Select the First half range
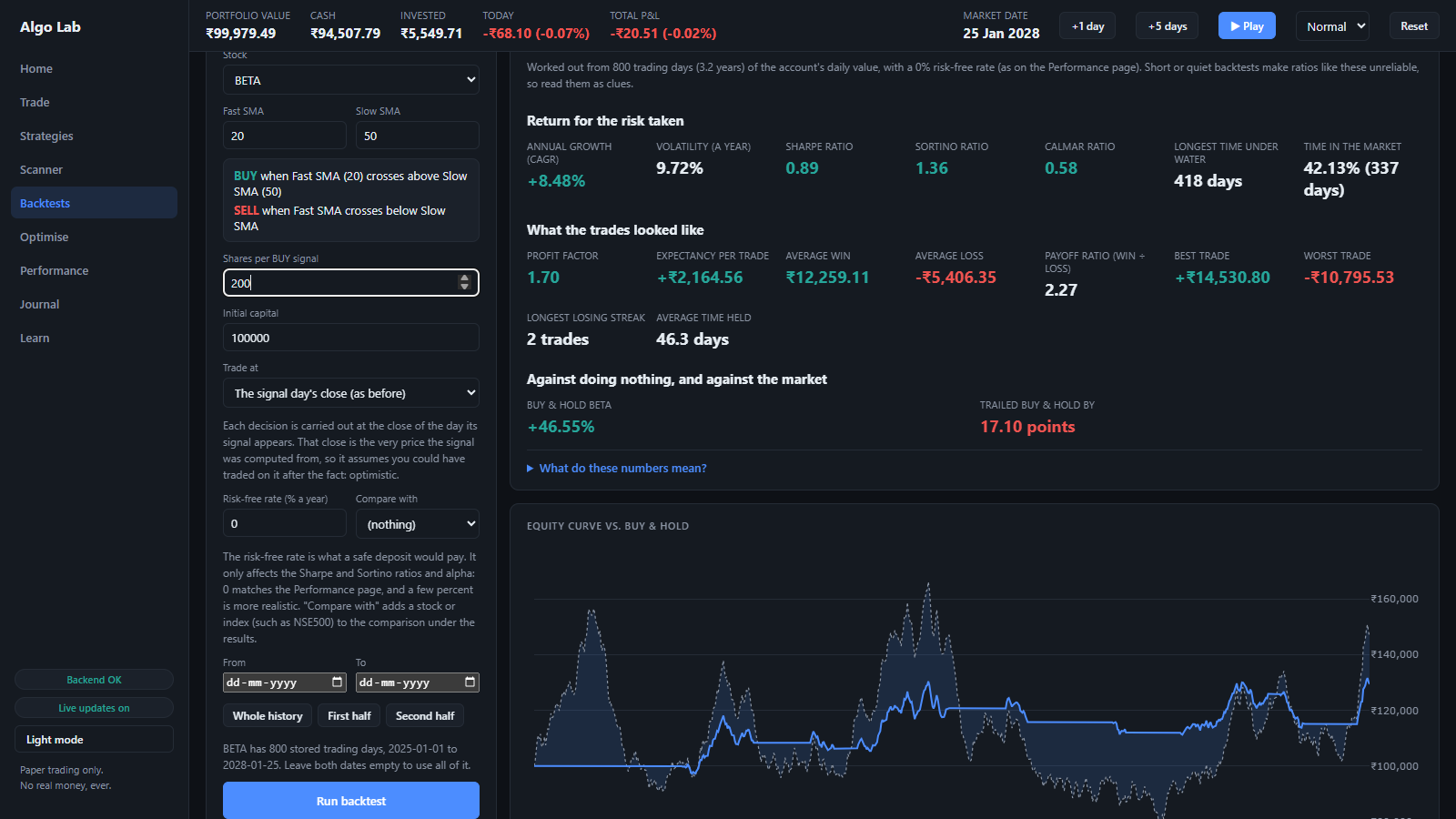1456x819 pixels. coord(349,716)
